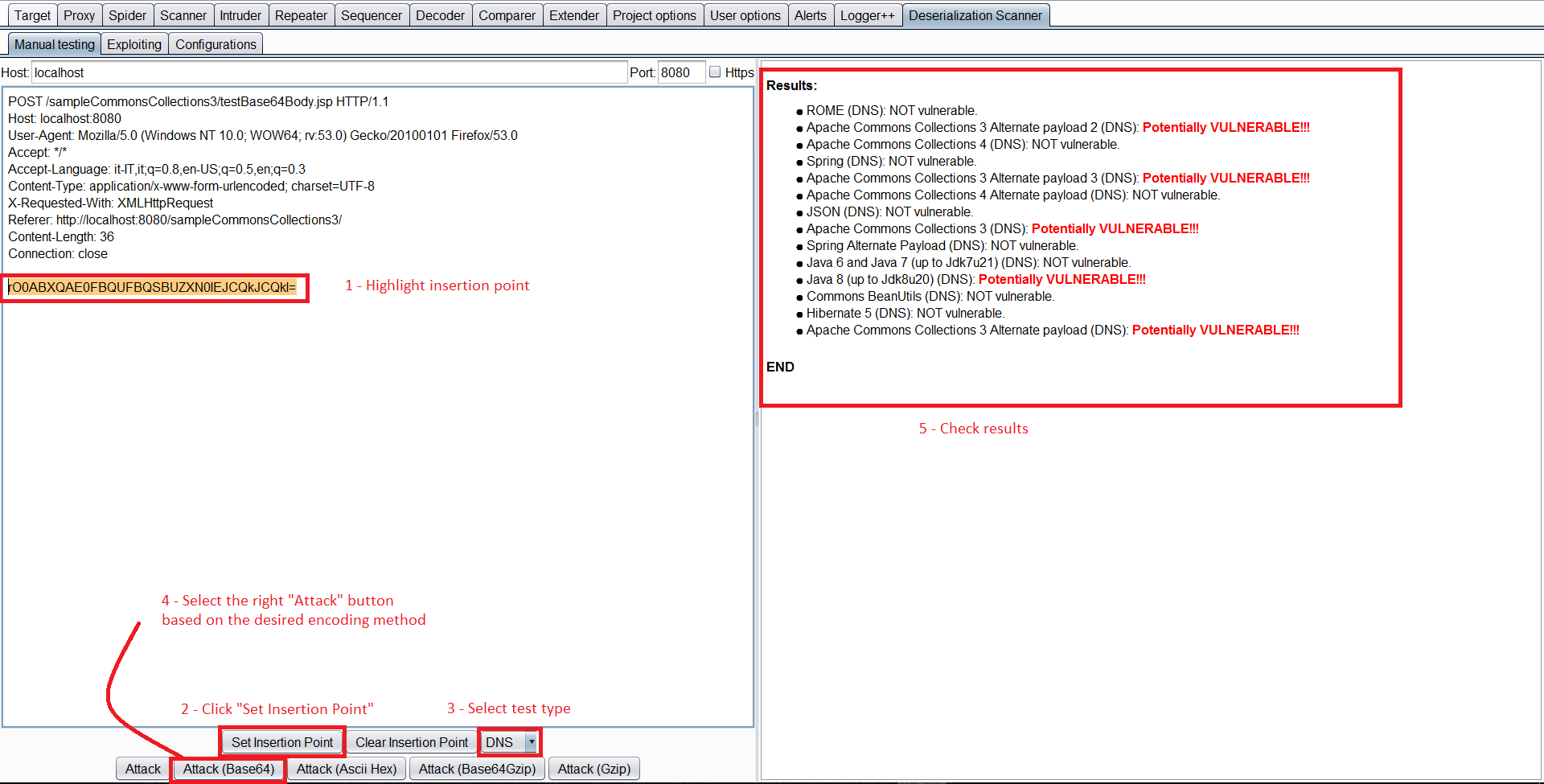The image size is (1544, 784).
Task: Enable the Https checkbox
Action: click(715, 72)
